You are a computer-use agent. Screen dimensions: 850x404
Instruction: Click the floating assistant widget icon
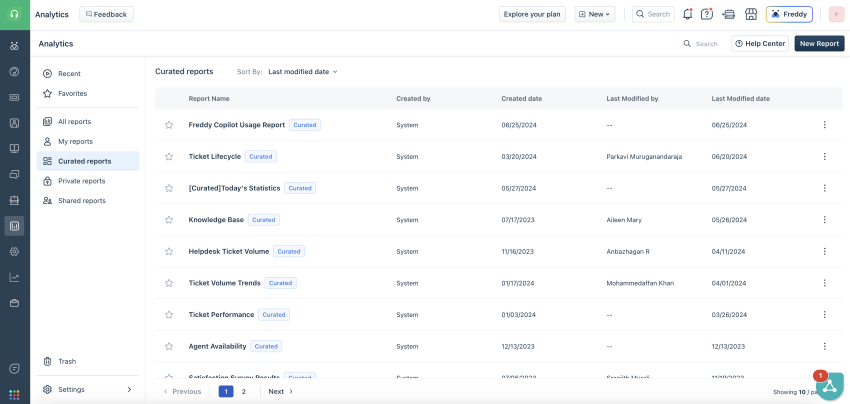point(829,386)
